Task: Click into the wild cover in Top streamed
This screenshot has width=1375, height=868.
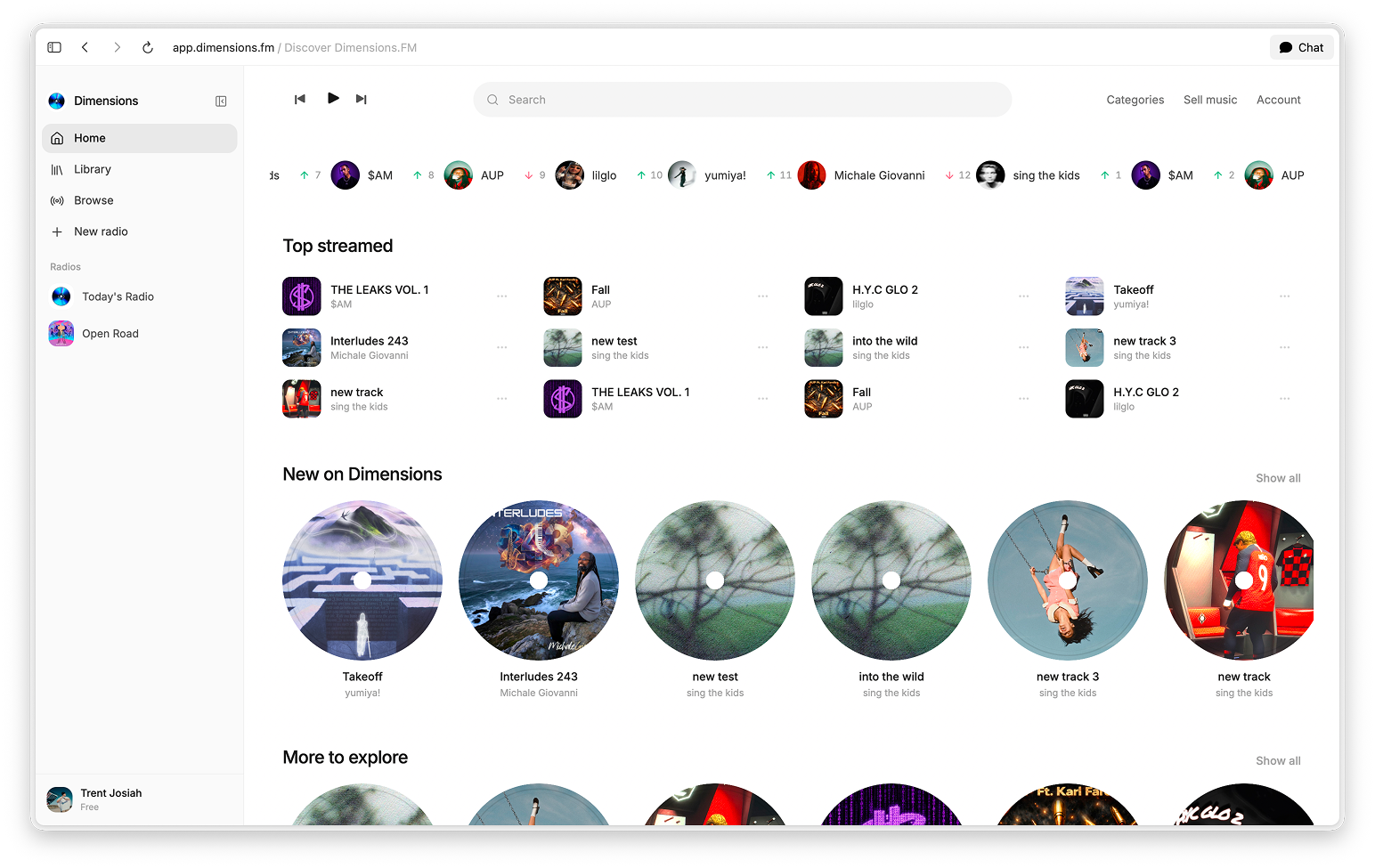Action: (x=824, y=348)
